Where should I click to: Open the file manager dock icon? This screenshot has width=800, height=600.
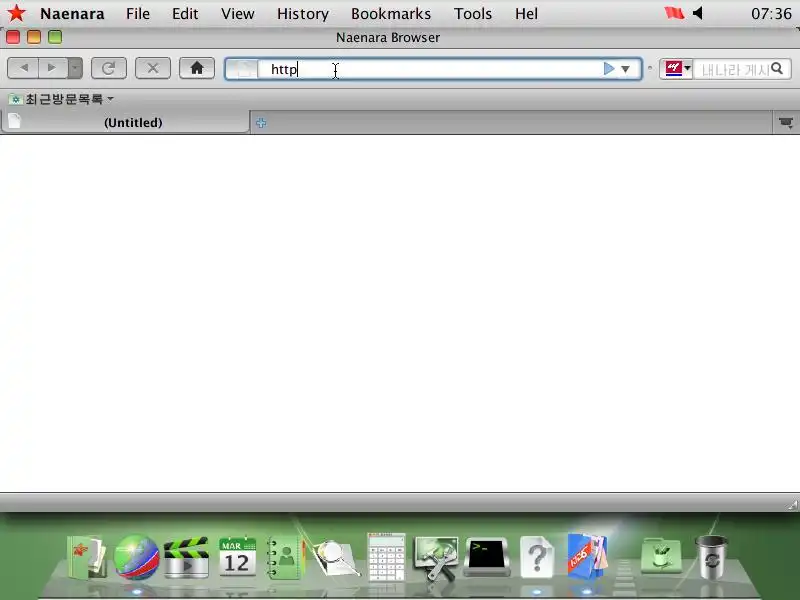[87, 557]
